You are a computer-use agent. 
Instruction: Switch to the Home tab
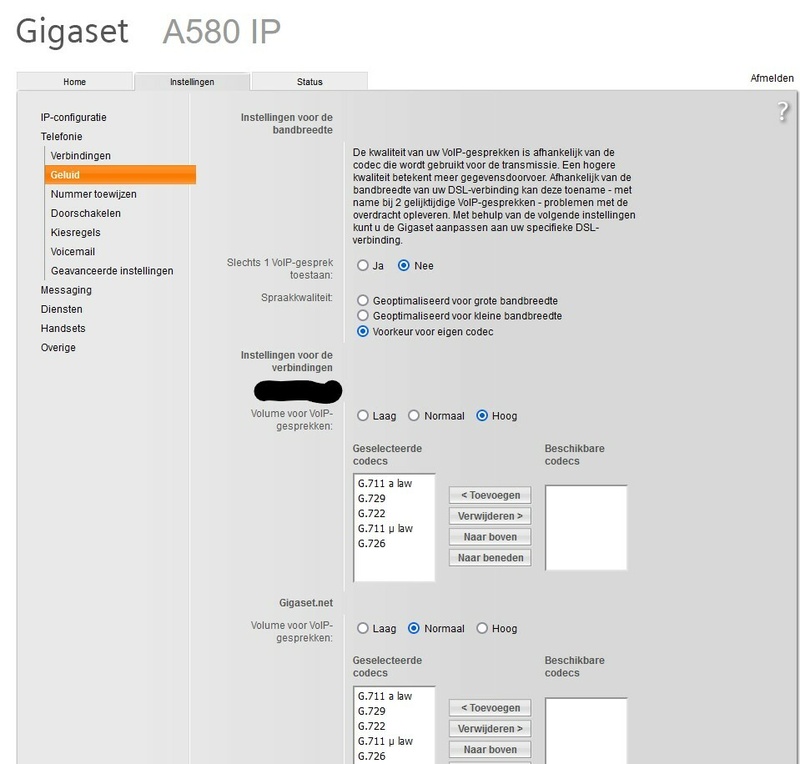[74, 82]
